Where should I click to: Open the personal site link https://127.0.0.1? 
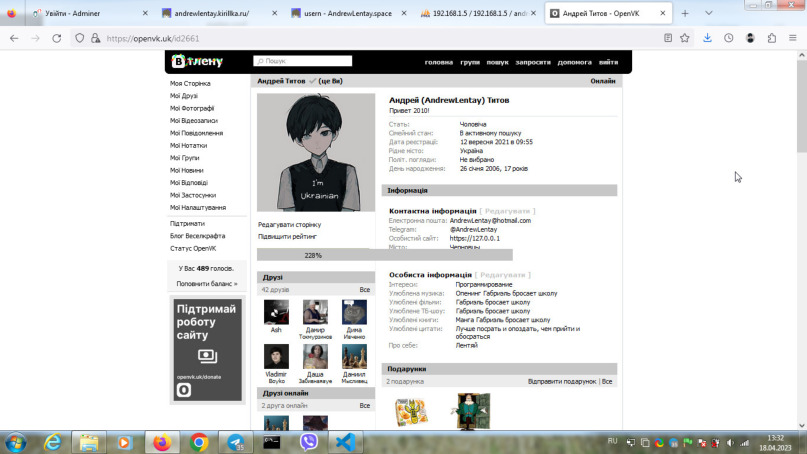pos(475,238)
